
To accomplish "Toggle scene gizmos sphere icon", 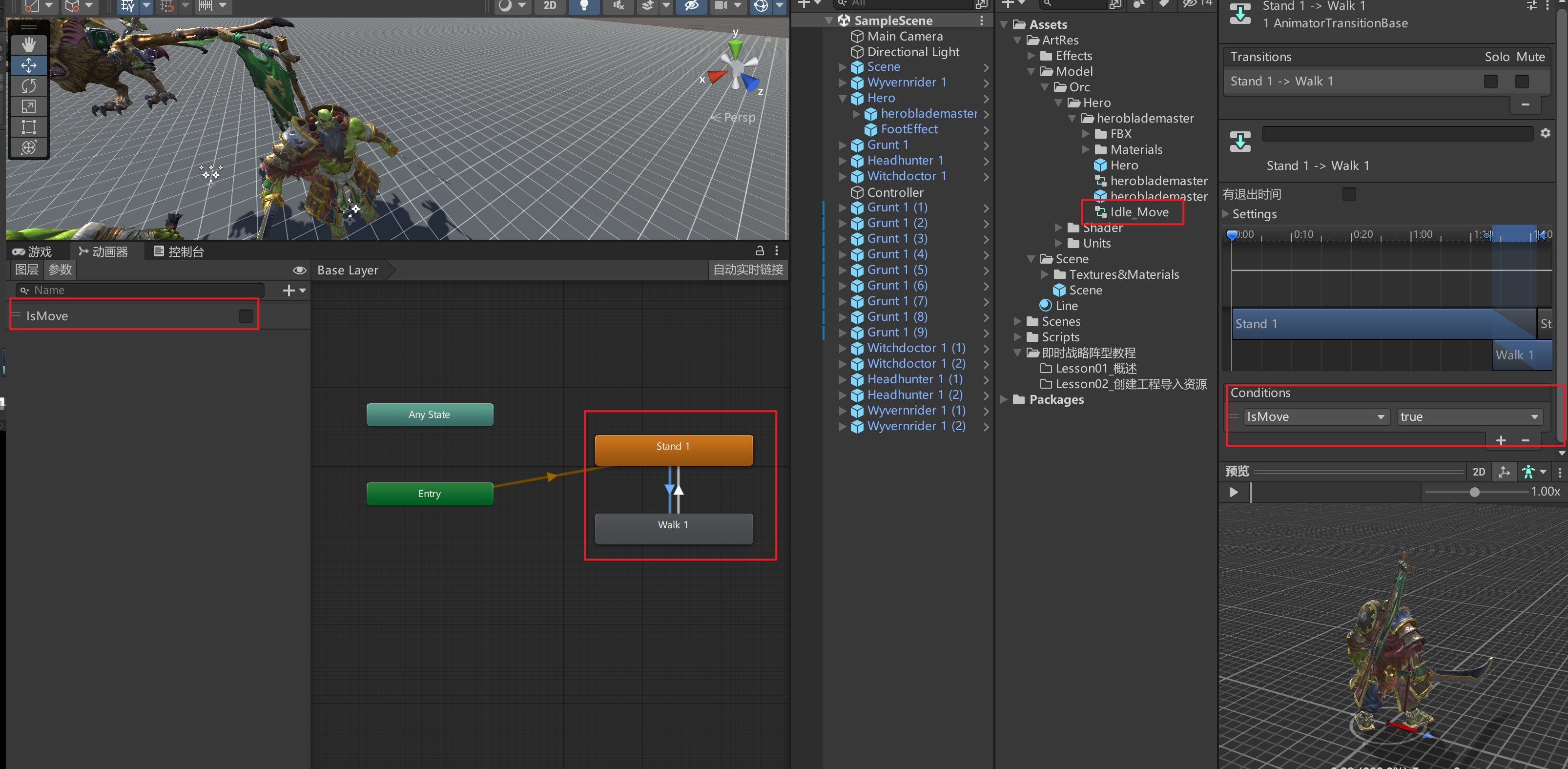I will pos(761,5).
